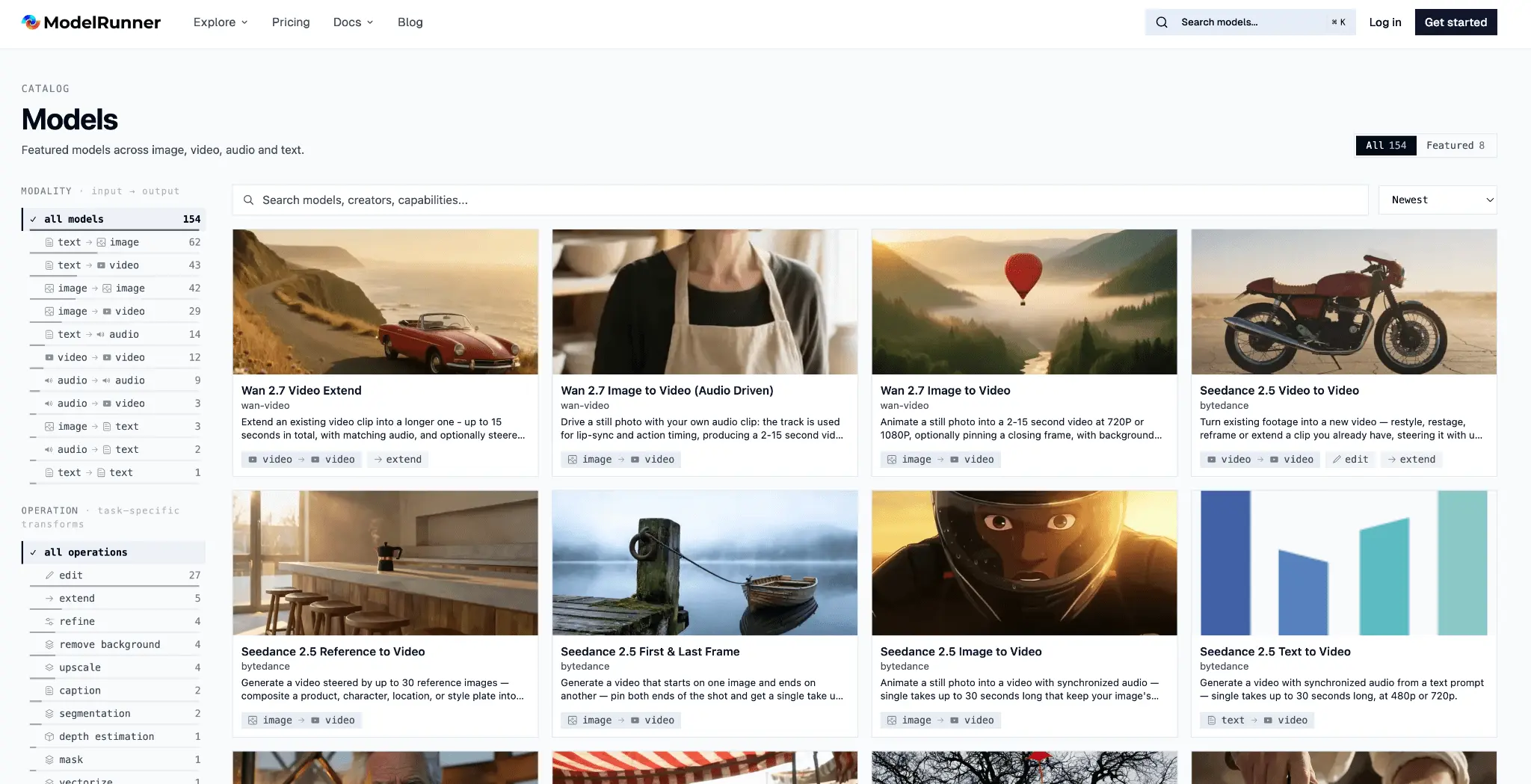This screenshot has height=784, width=1531.
Task: Select the 'all models' modality filter
Action: [114, 219]
